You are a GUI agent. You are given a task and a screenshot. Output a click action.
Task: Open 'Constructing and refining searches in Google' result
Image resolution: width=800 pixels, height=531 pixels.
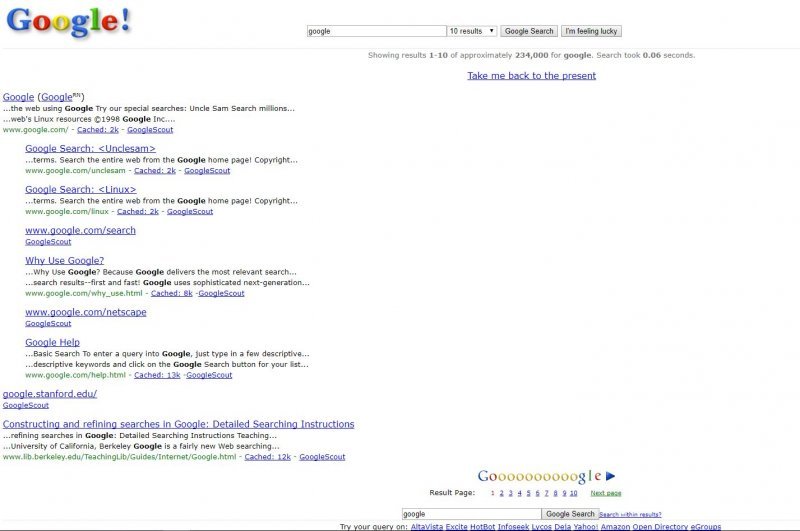tap(179, 424)
